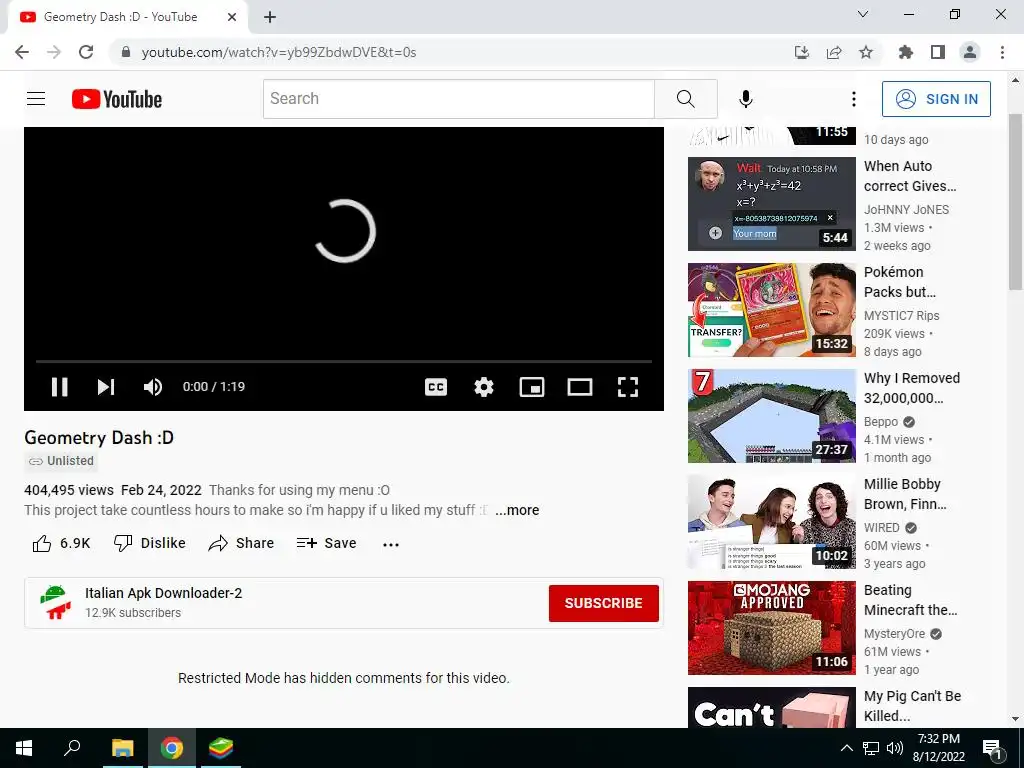Open Beating Minecraft video thumbnail
Image resolution: width=1024 pixels, height=768 pixels.
click(x=771, y=628)
